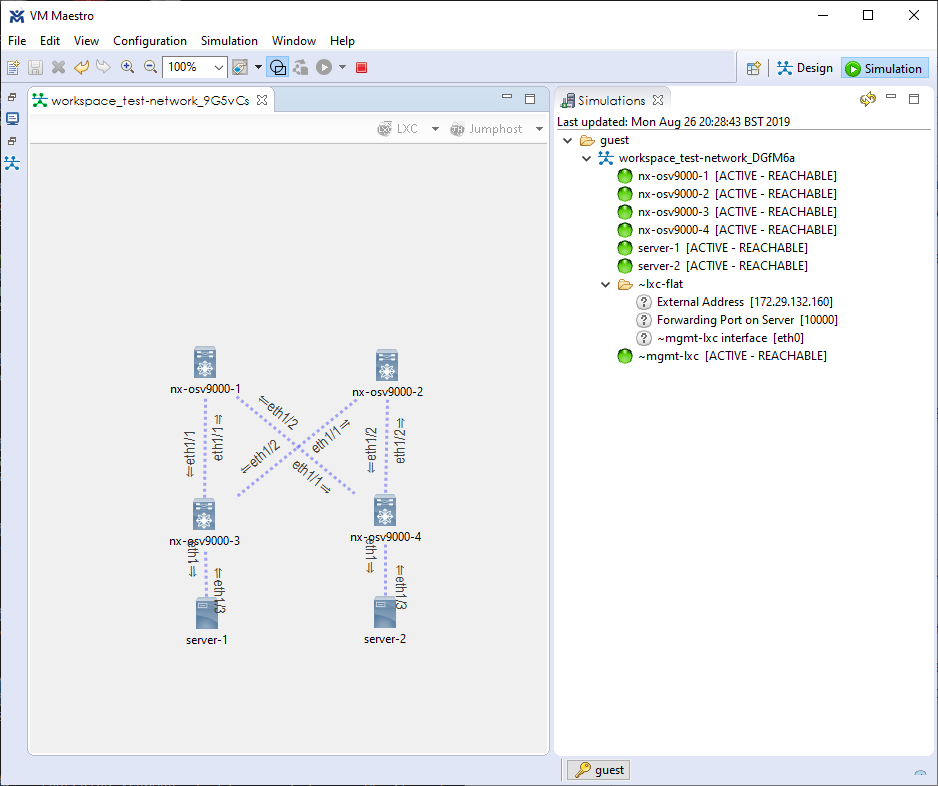Viewport: 938px width, 786px height.
Task: Open the File menu
Action: 17,41
